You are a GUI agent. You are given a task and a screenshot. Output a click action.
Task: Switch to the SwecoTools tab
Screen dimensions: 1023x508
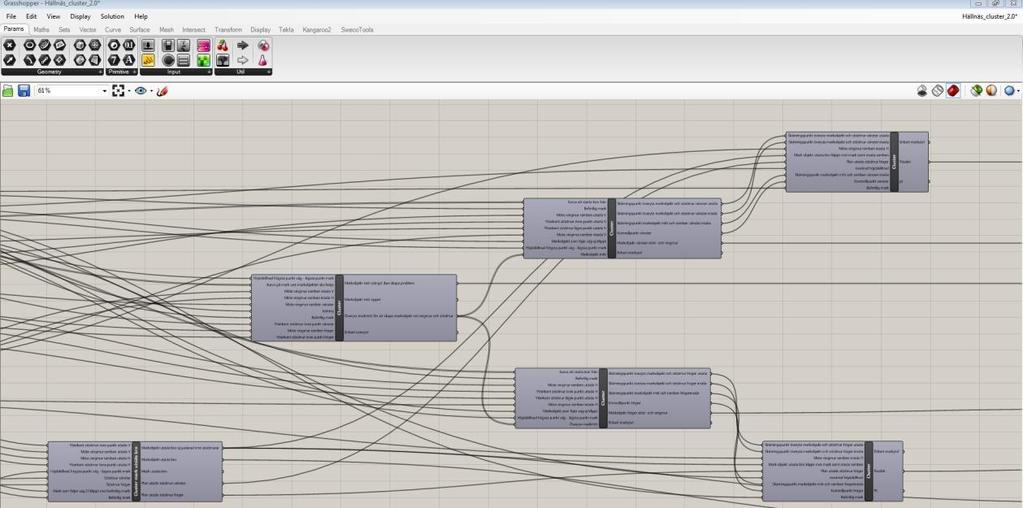pyautogui.click(x=357, y=30)
